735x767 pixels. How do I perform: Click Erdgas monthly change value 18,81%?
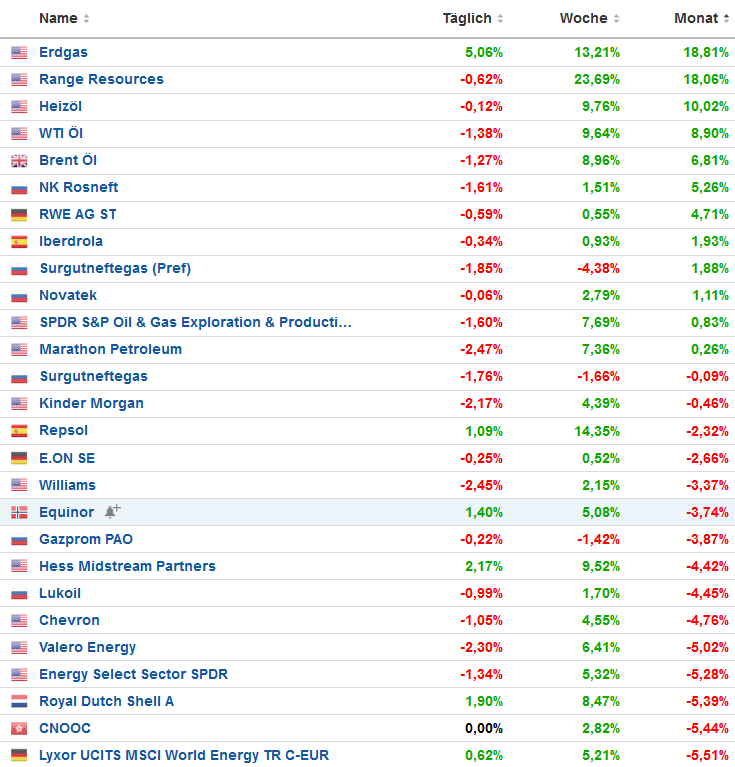(x=704, y=52)
